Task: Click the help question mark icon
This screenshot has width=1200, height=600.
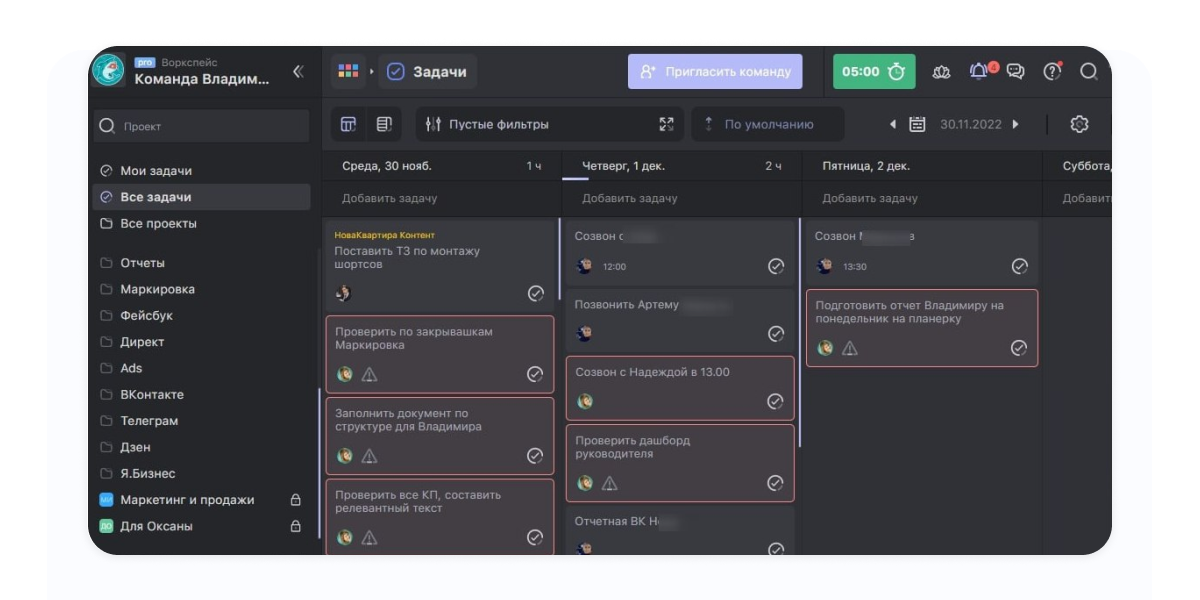Action: [1051, 72]
